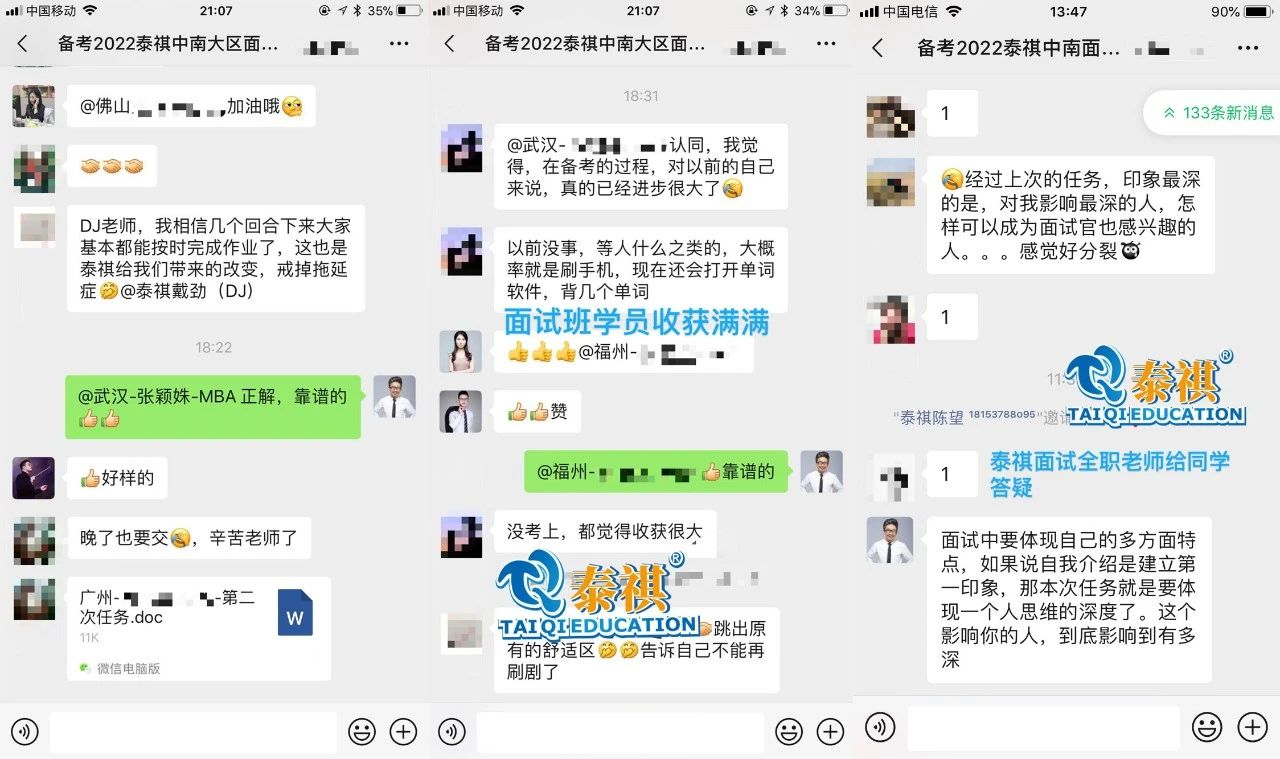1280x759 pixels.
Task: Open the three-dot menu in the middle chat
Action: 826,44
